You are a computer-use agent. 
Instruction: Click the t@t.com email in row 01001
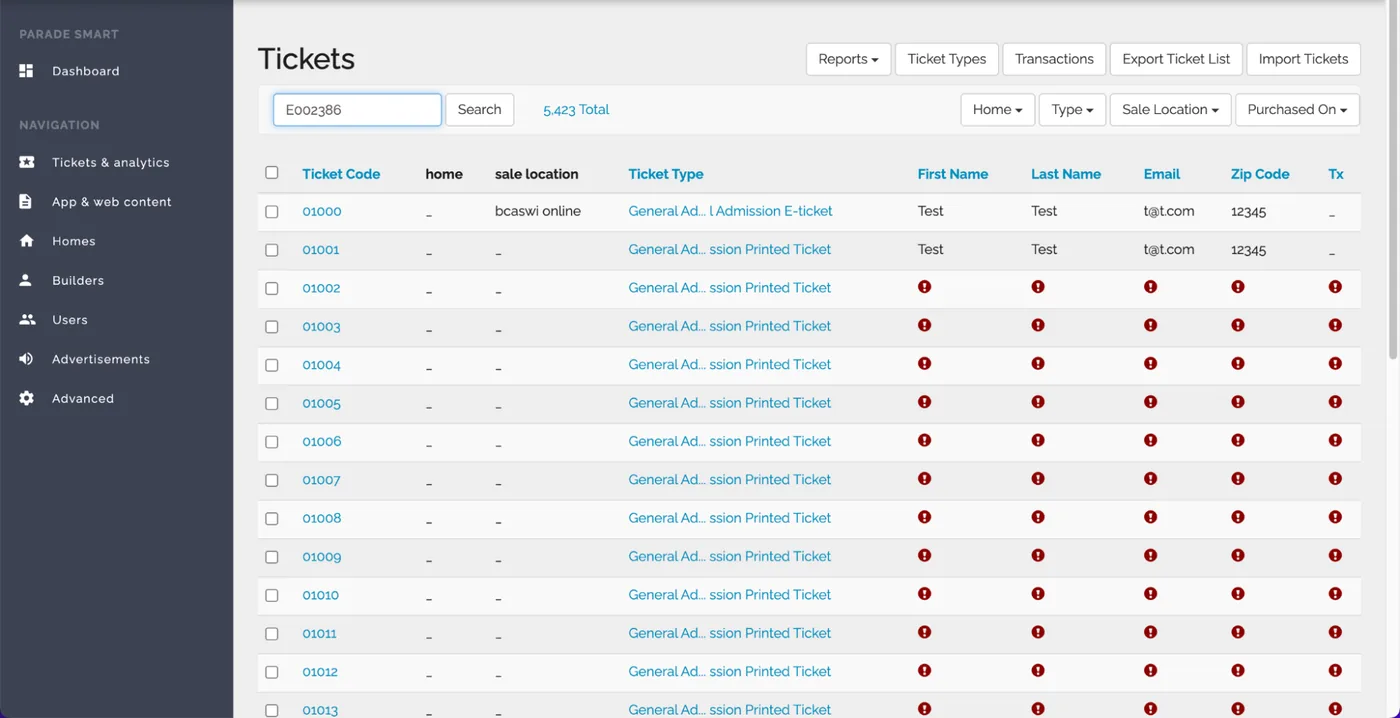pyautogui.click(x=1169, y=249)
